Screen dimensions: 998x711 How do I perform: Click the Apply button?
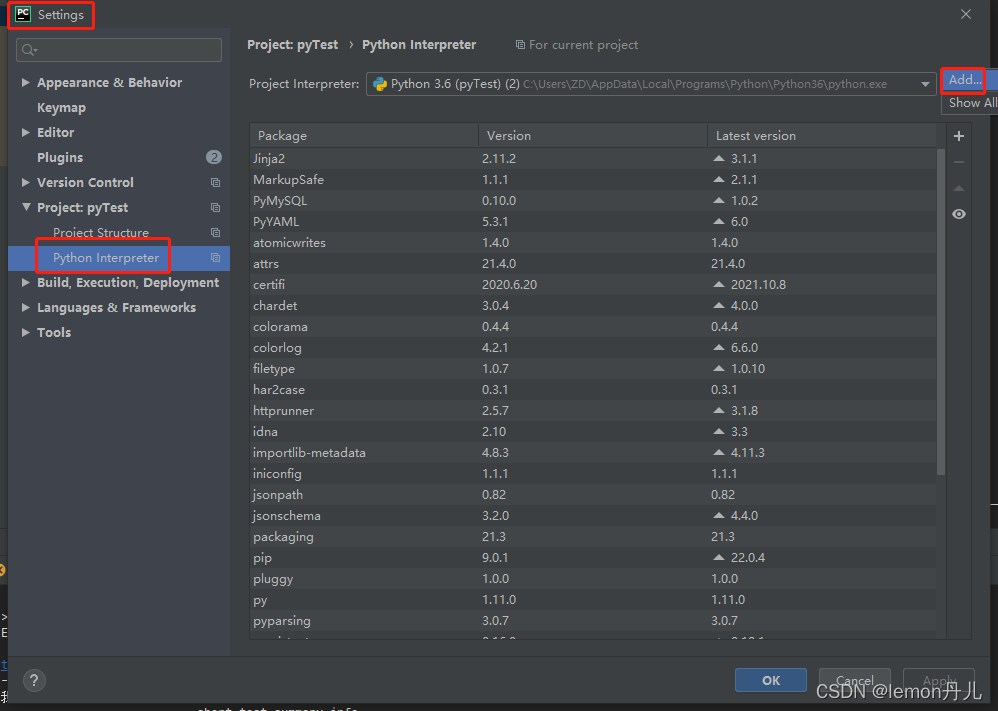939,680
